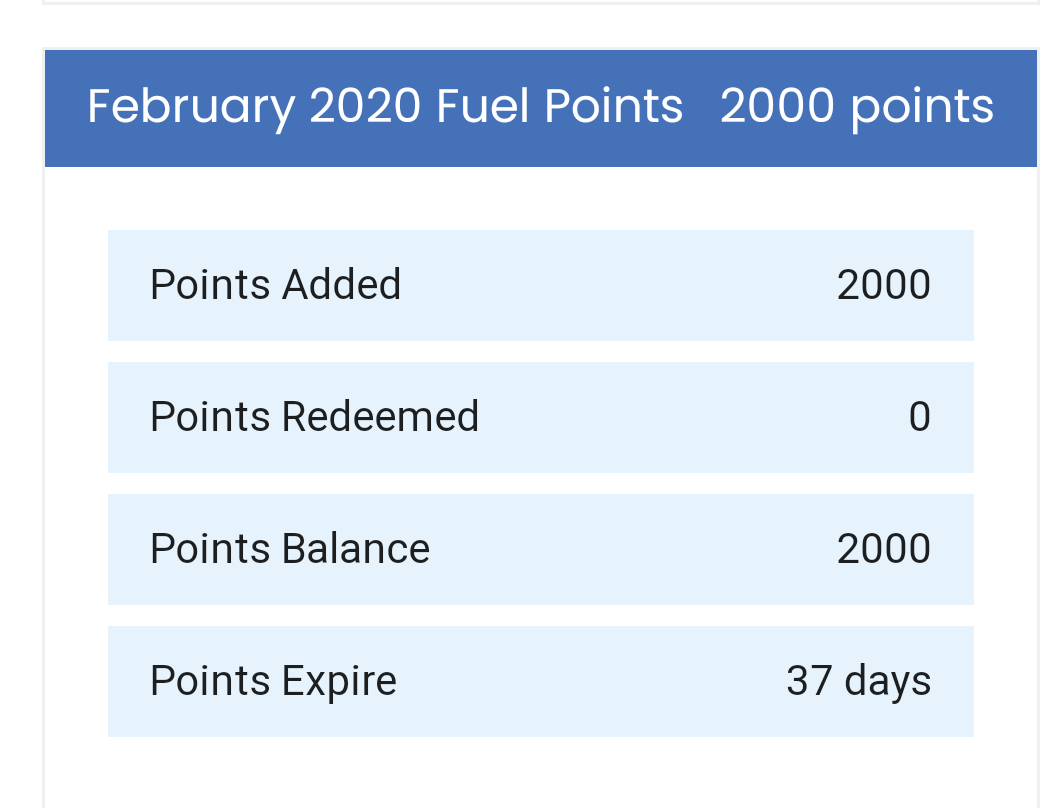
Task: Click white space below Points Expire row
Action: tap(541, 772)
